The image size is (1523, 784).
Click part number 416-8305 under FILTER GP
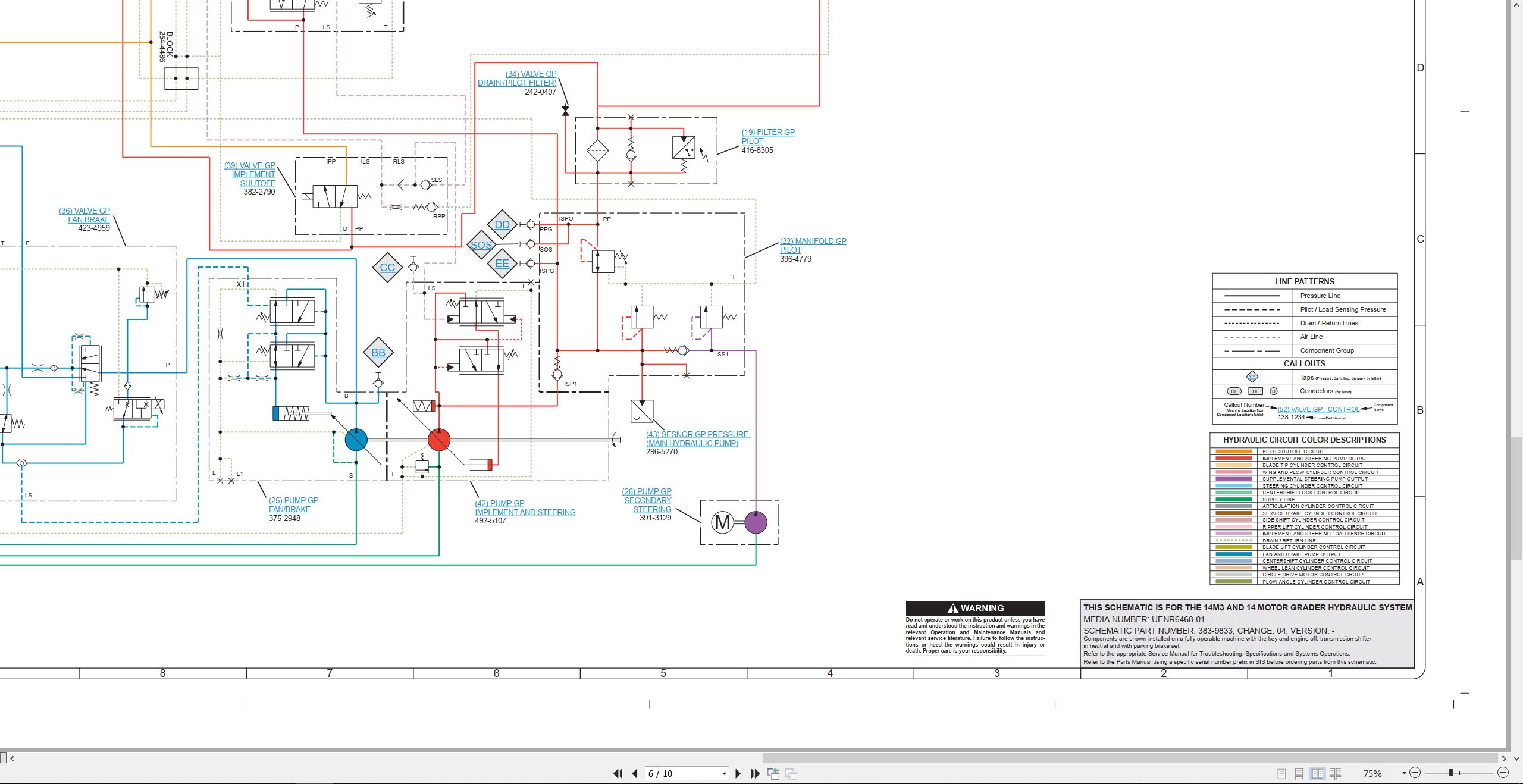[757, 150]
